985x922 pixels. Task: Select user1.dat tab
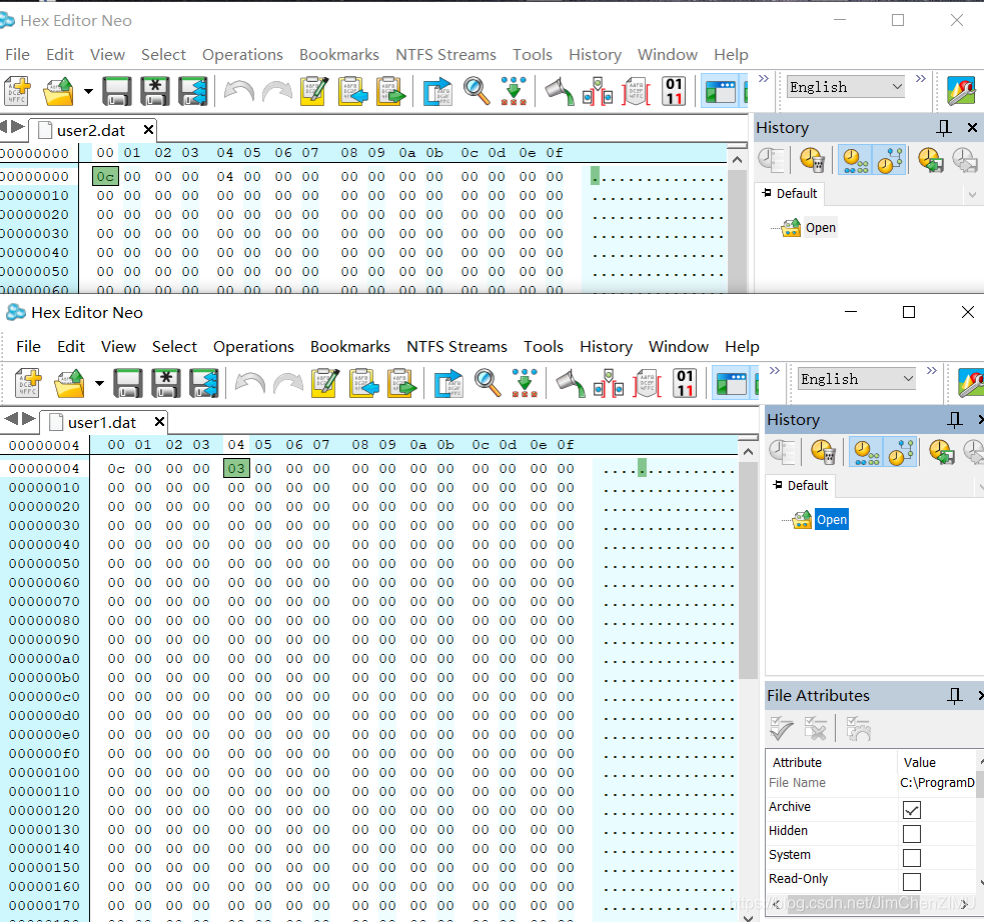coord(101,422)
